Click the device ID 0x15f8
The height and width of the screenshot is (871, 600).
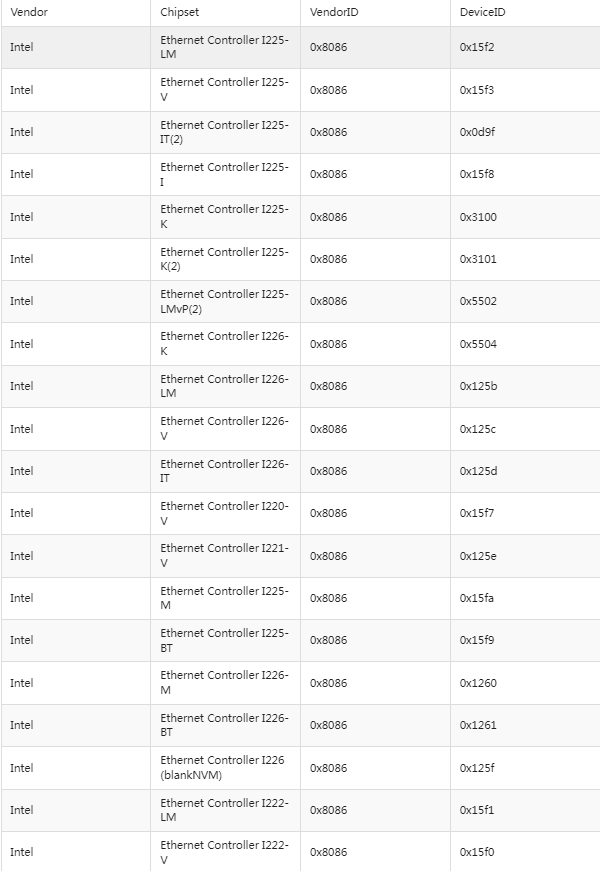477,174
